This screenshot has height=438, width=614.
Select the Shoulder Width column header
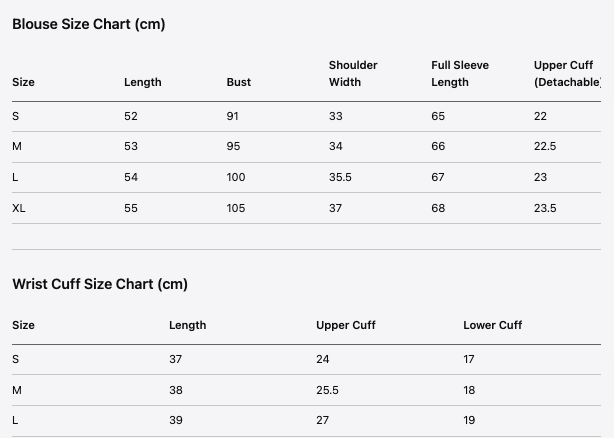tap(353, 73)
